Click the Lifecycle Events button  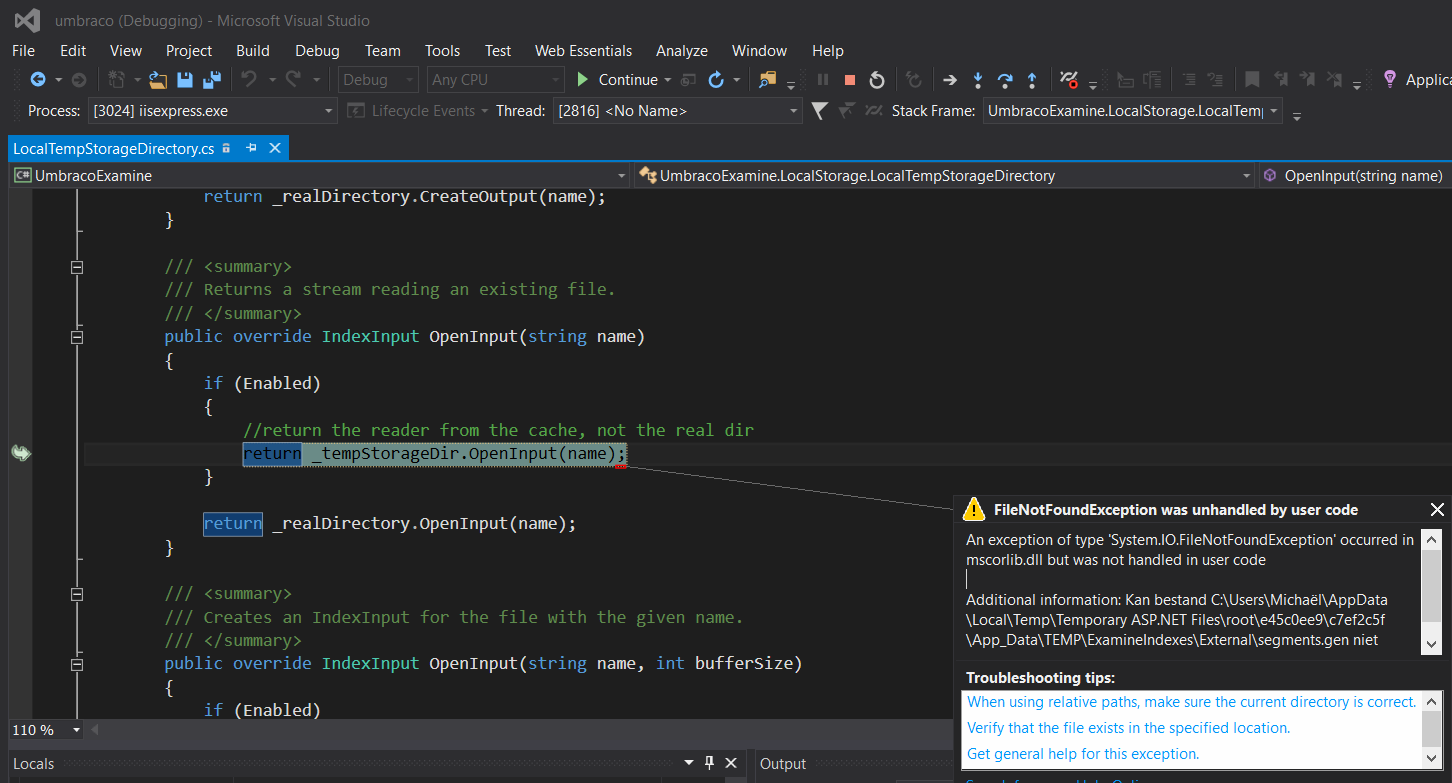tap(418, 111)
